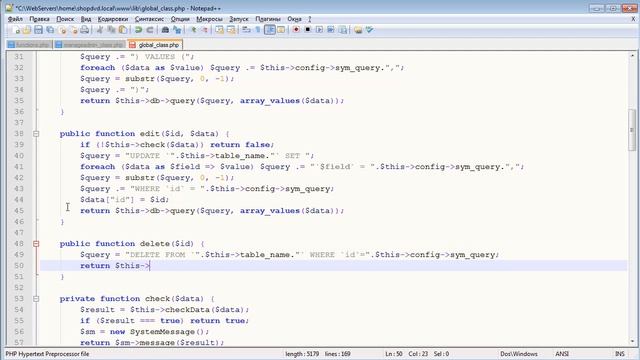Click vertical scrollbar up arrow
Screen dimensions: 640x360
point(632,56)
